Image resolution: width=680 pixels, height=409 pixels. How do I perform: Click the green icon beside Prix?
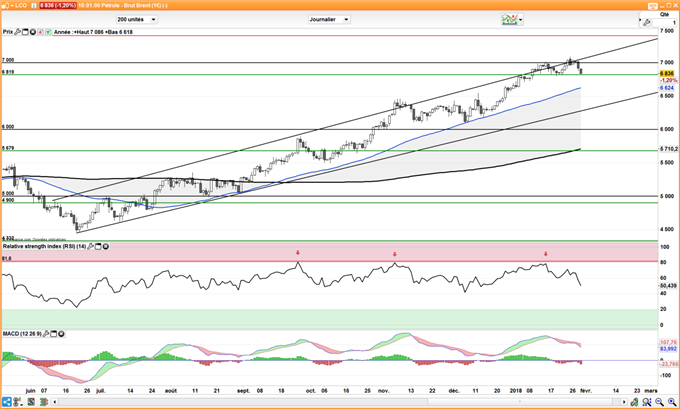[48, 32]
